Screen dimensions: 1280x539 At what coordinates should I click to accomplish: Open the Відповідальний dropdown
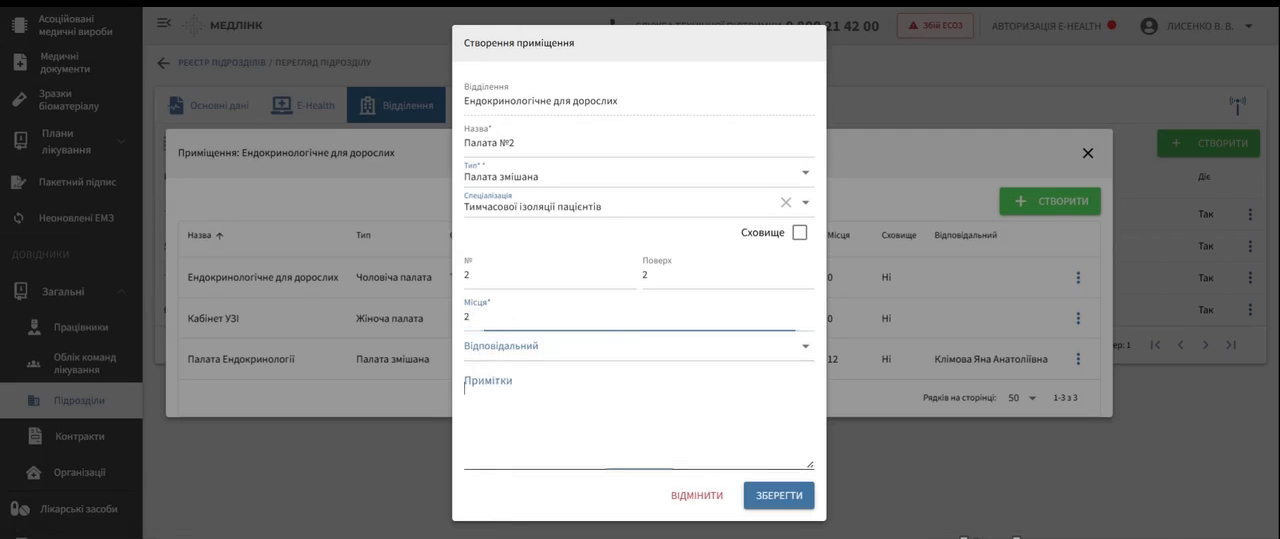coord(639,346)
